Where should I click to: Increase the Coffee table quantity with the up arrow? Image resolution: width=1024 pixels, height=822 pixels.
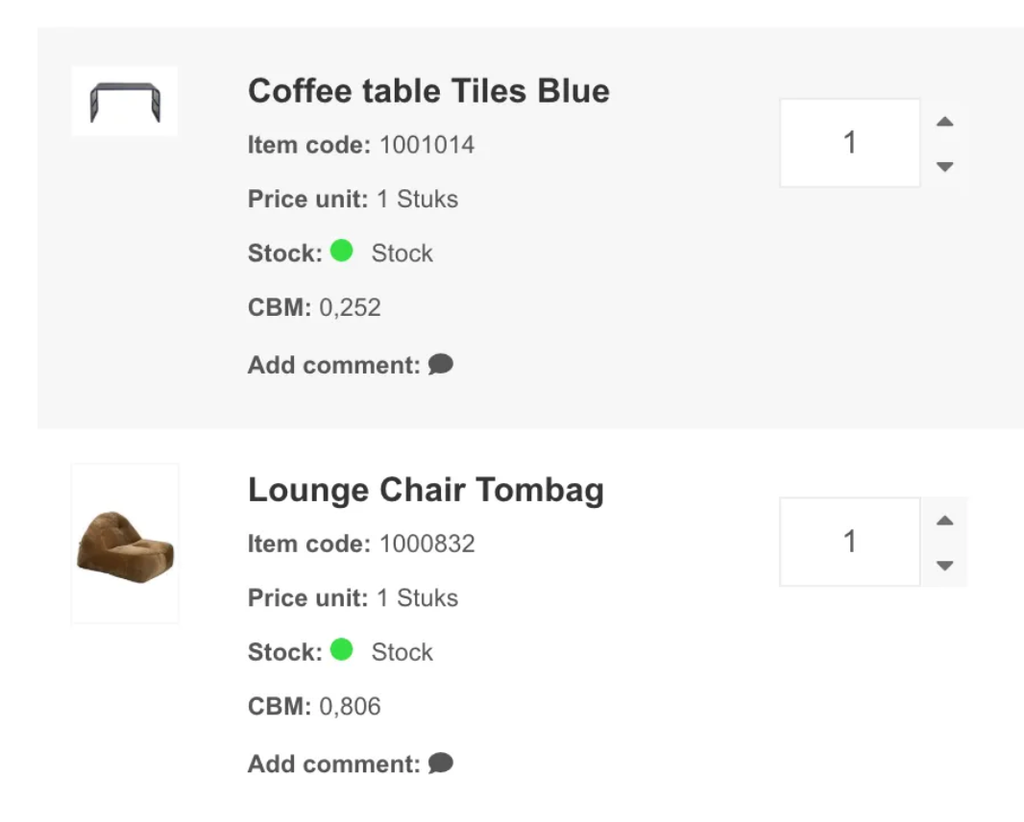pyautogui.click(x=944, y=123)
